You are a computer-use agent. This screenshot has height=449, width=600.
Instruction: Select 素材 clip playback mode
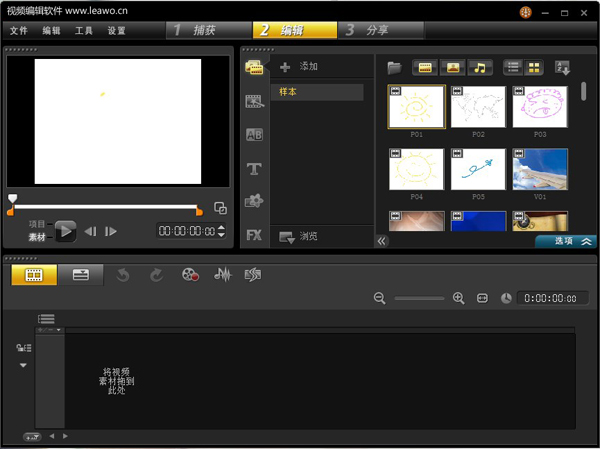coord(37,237)
